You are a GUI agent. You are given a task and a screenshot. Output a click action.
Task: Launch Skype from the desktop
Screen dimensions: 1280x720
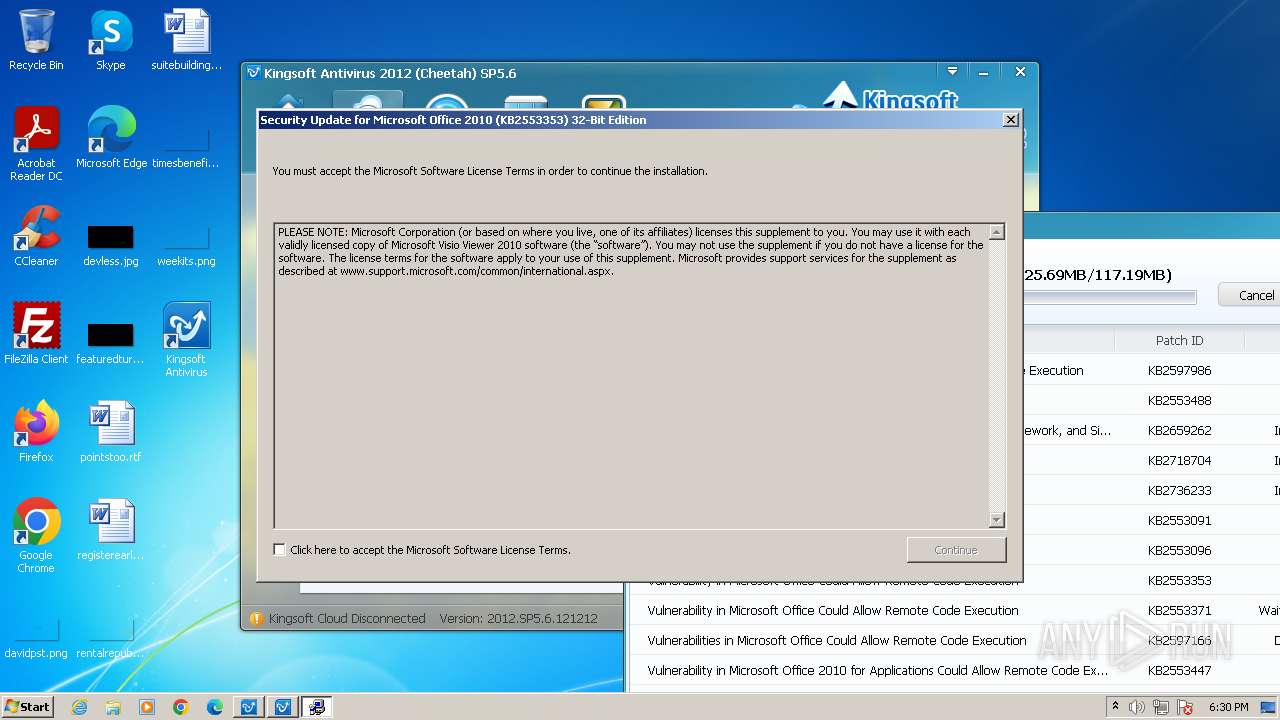click(x=110, y=40)
